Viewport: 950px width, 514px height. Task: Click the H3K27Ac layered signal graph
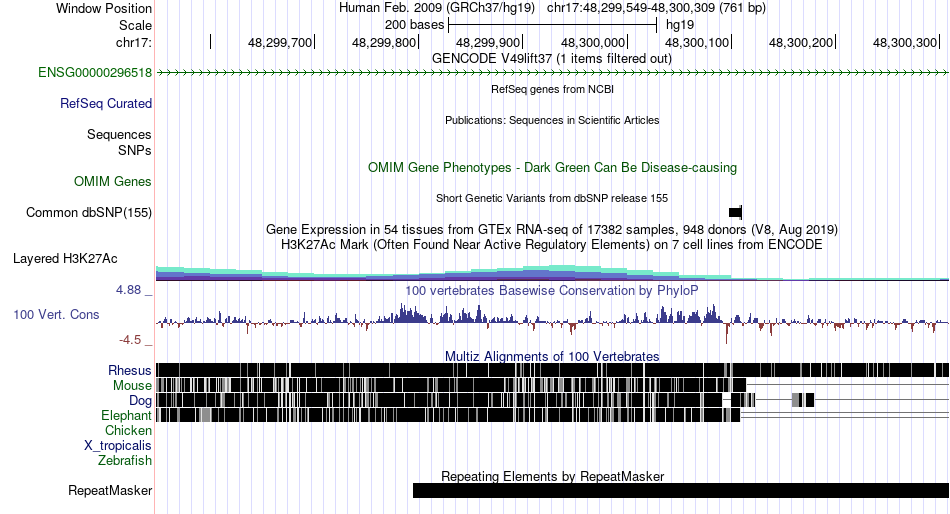[553, 273]
